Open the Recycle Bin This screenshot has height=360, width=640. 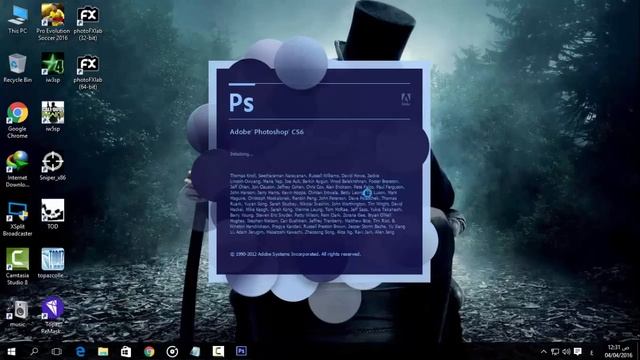click(17, 68)
